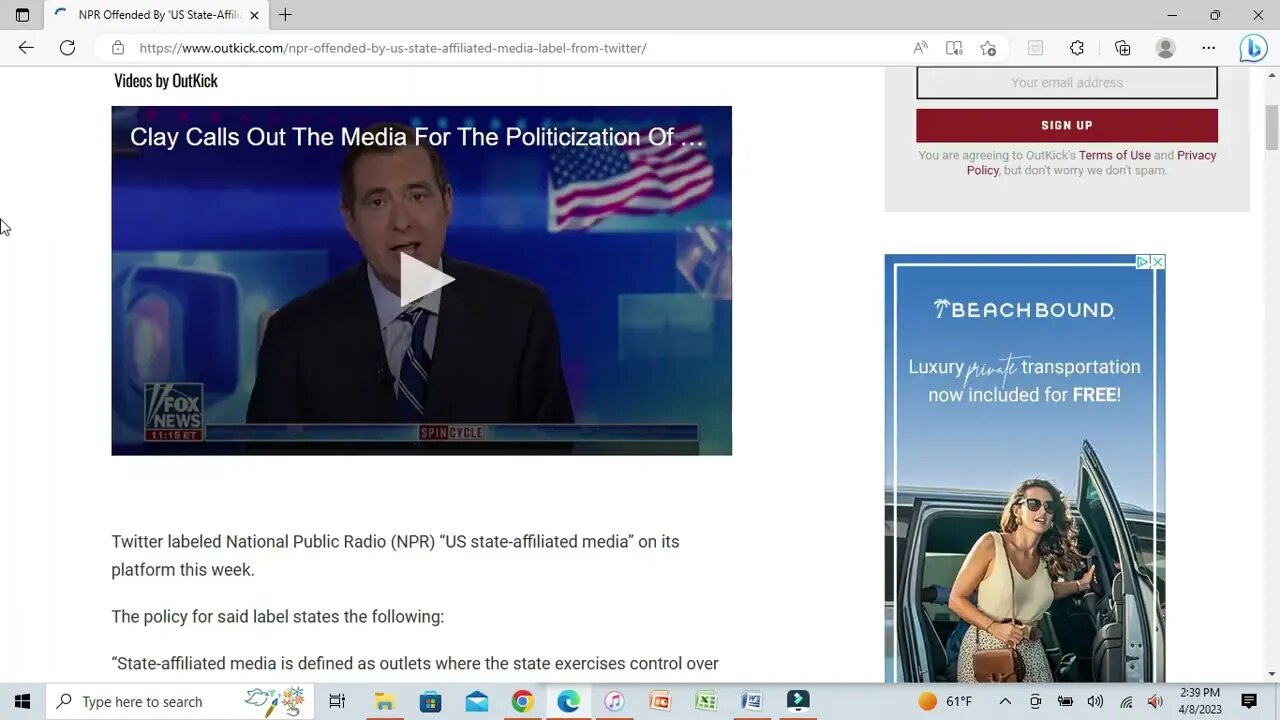Viewport: 1280px width, 720px height.
Task: Open Google Chrome from the taskbar
Action: coord(522,701)
